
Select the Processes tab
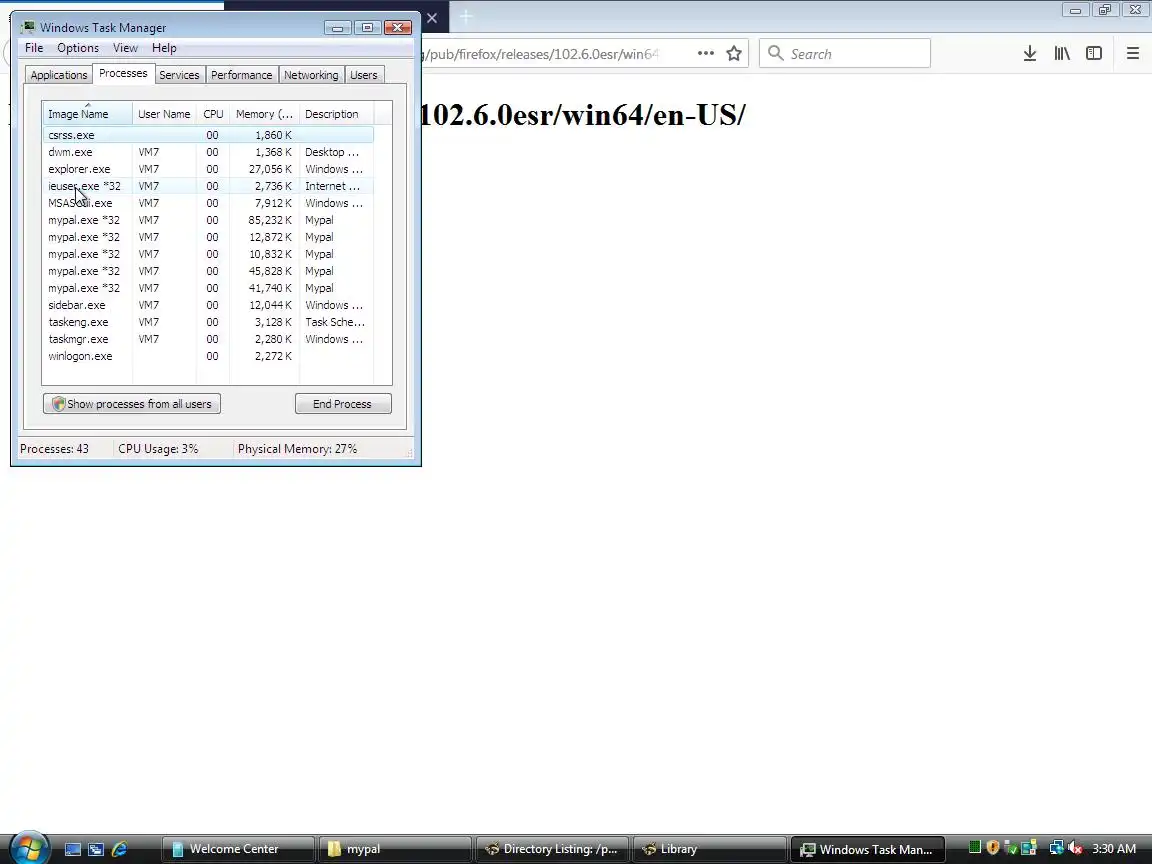click(123, 73)
